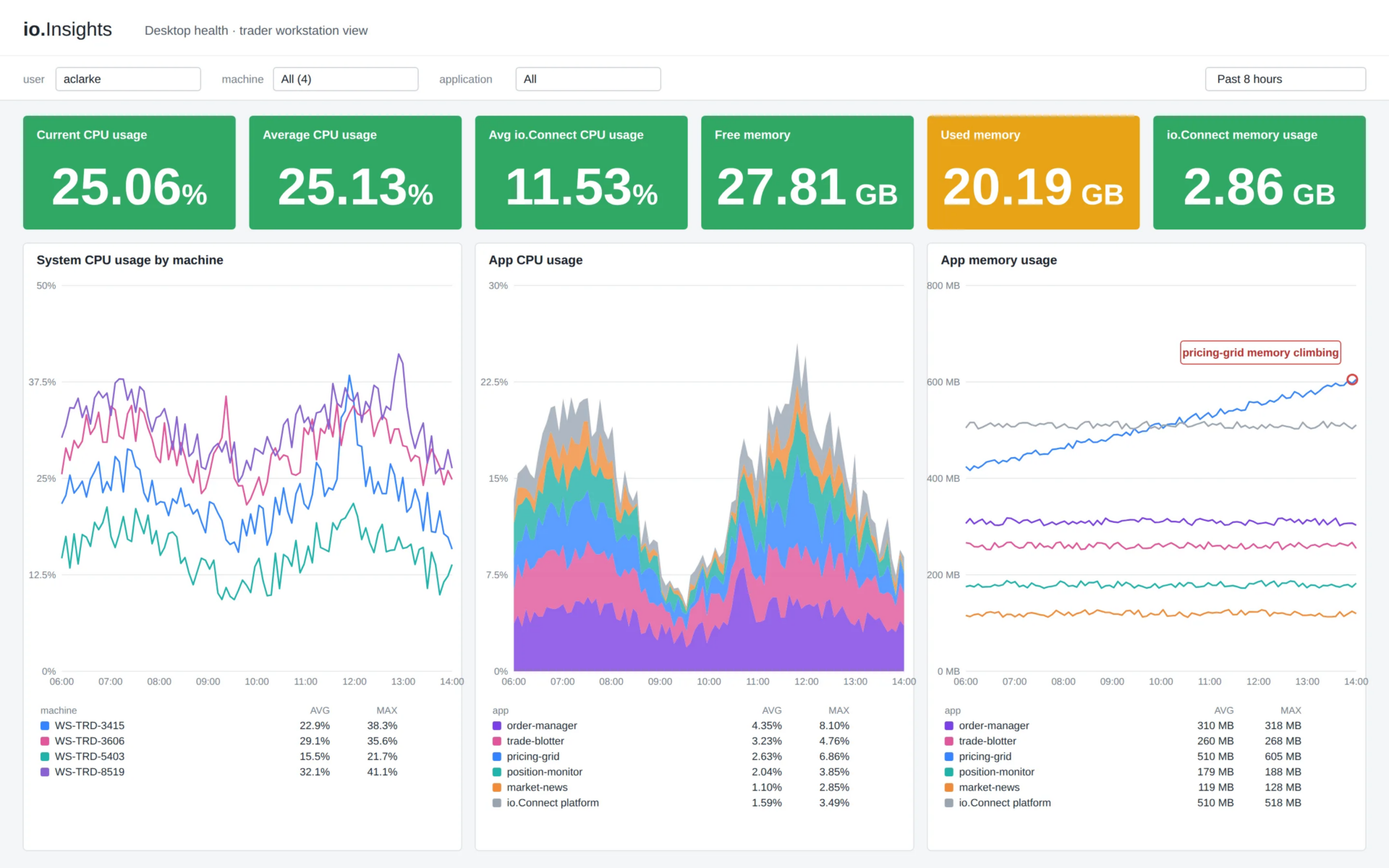Image resolution: width=1389 pixels, height=868 pixels.
Task: Sort machine legend by AVG column
Action: point(320,710)
